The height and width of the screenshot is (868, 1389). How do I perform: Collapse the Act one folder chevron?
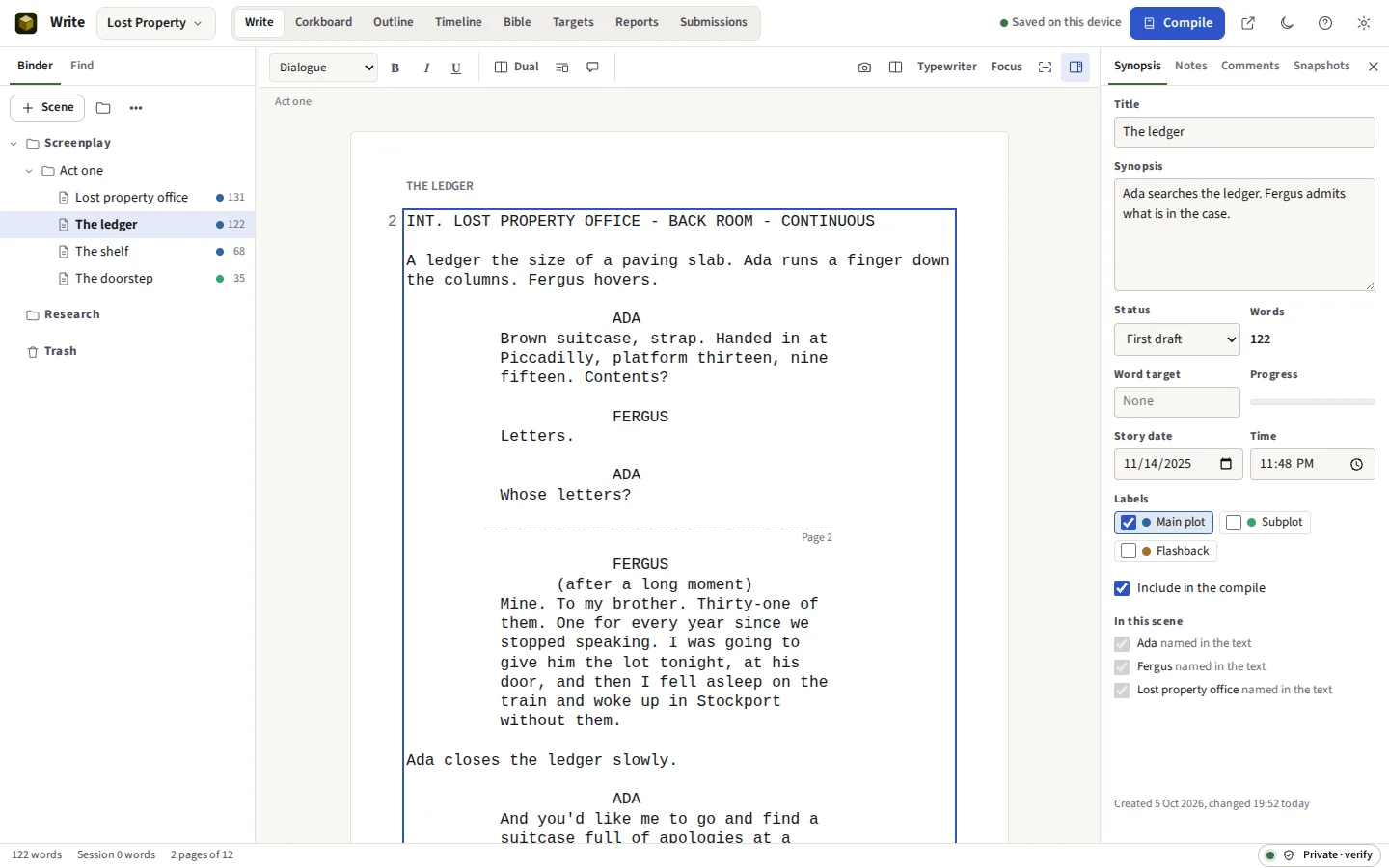tap(29, 171)
